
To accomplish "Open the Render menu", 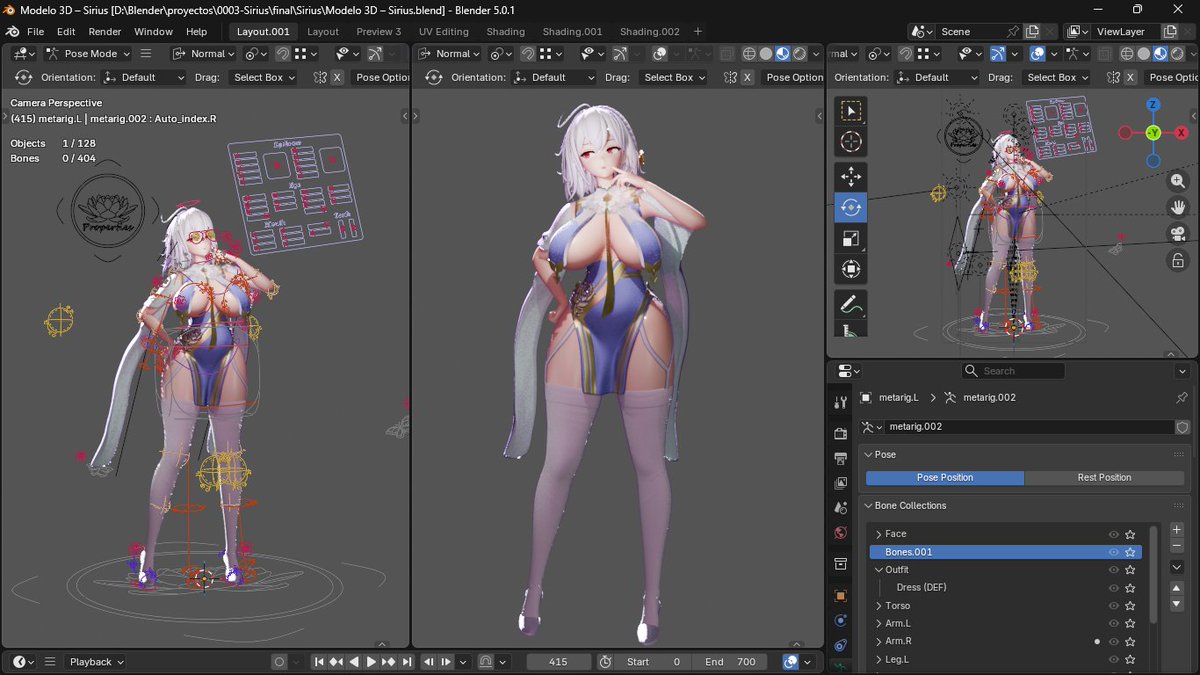I will pos(105,31).
